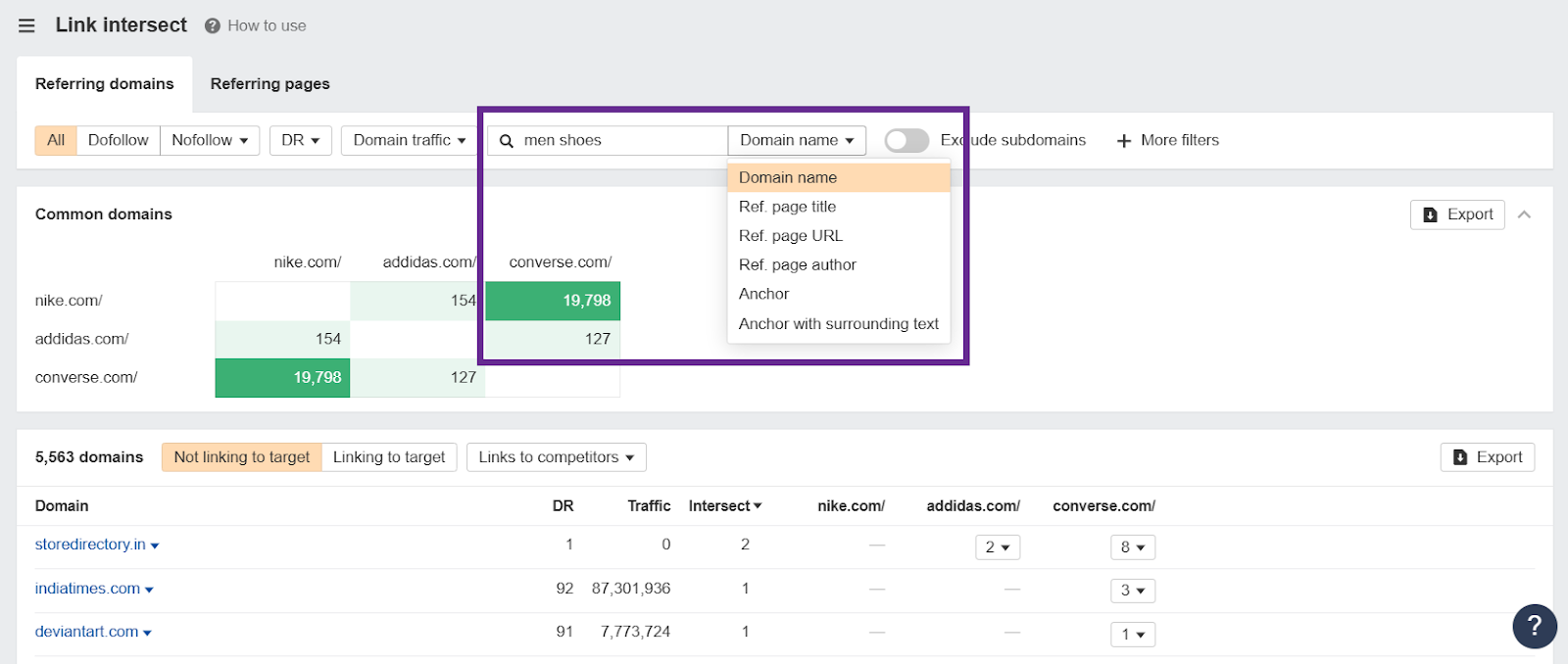
Task: Click 127 cell in addidas.com row
Action: (x=553, y=339)
